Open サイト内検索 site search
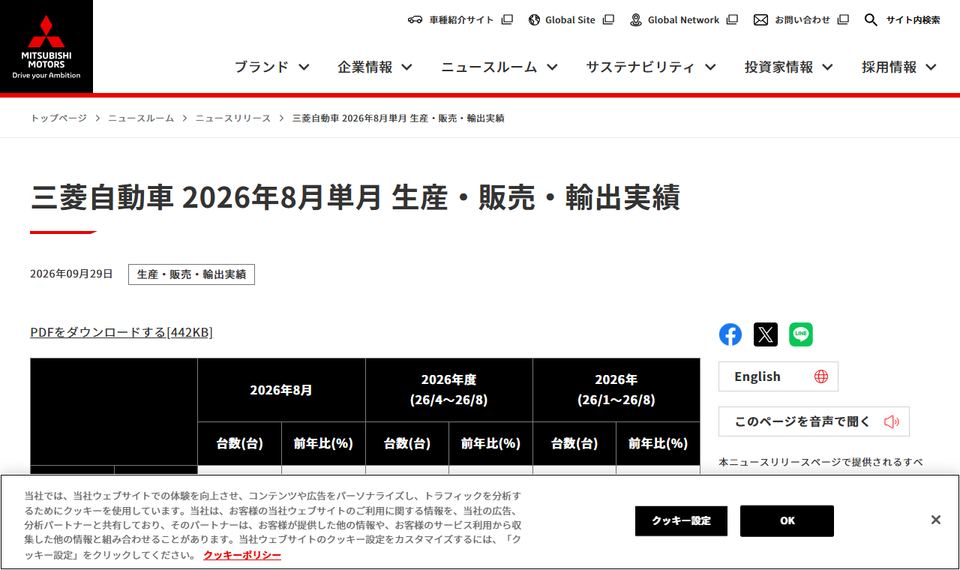960x570 pixels. [x=913, y=20]
